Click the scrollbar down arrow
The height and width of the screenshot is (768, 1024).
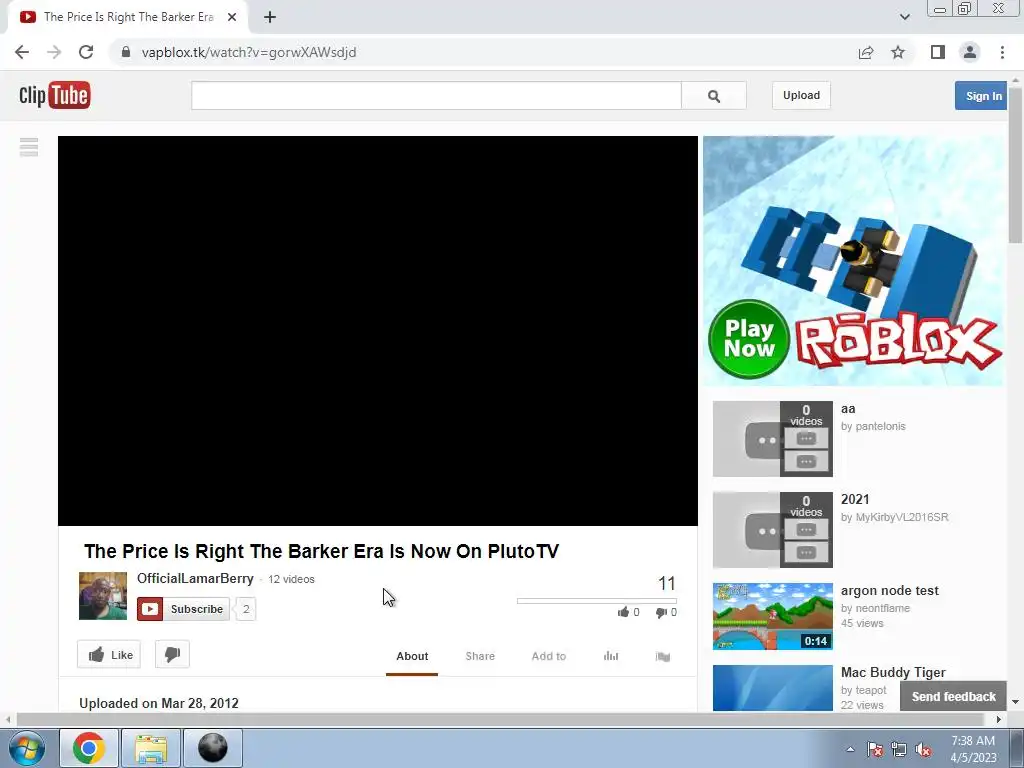1016,702
